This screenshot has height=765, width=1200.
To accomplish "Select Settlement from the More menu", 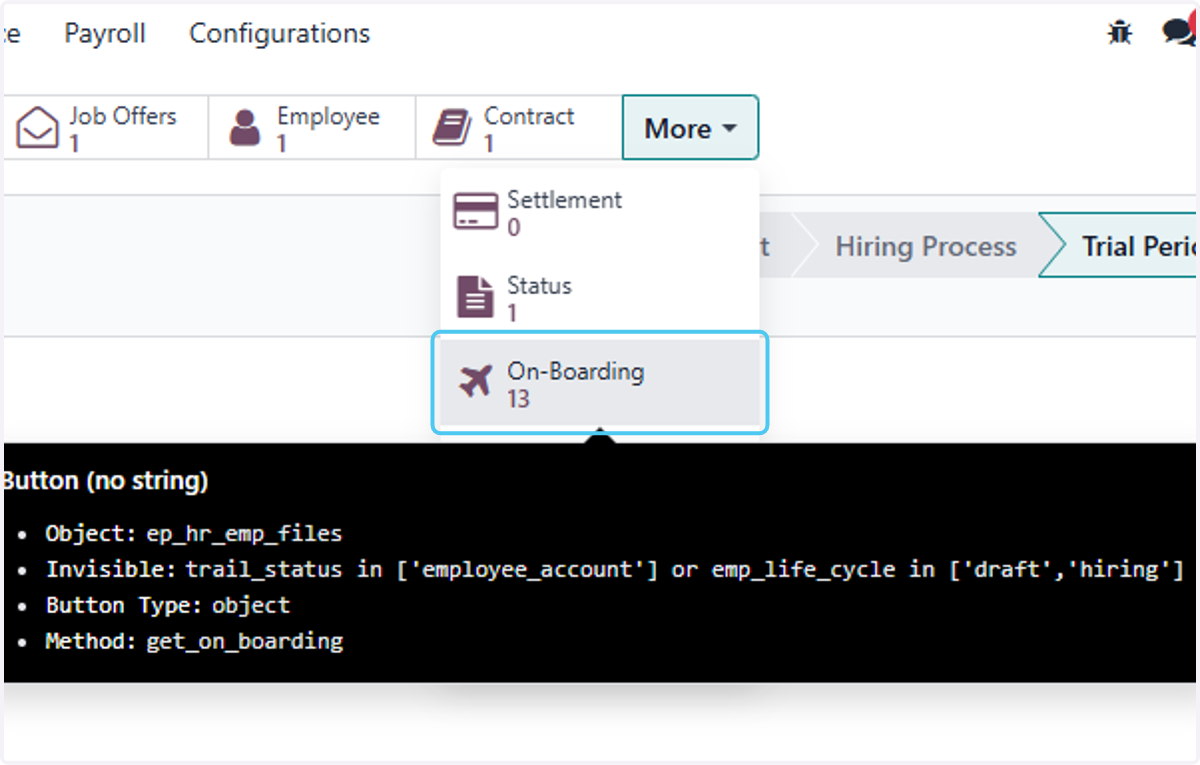I will click(x=600, y=212).
